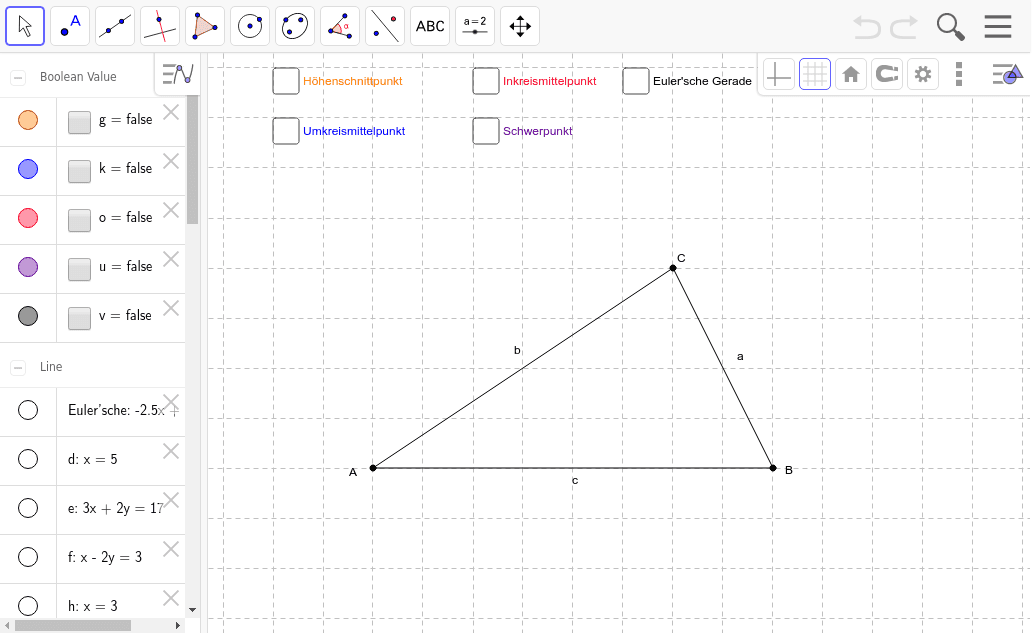Select the Angle tool
The width and height of the screenshot is (1032, 635).
340,26
